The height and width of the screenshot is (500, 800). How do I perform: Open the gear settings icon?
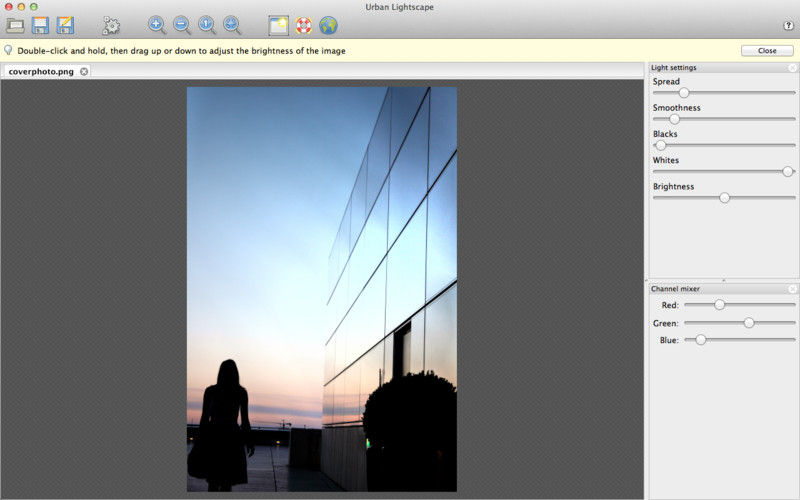pos(111,26)
